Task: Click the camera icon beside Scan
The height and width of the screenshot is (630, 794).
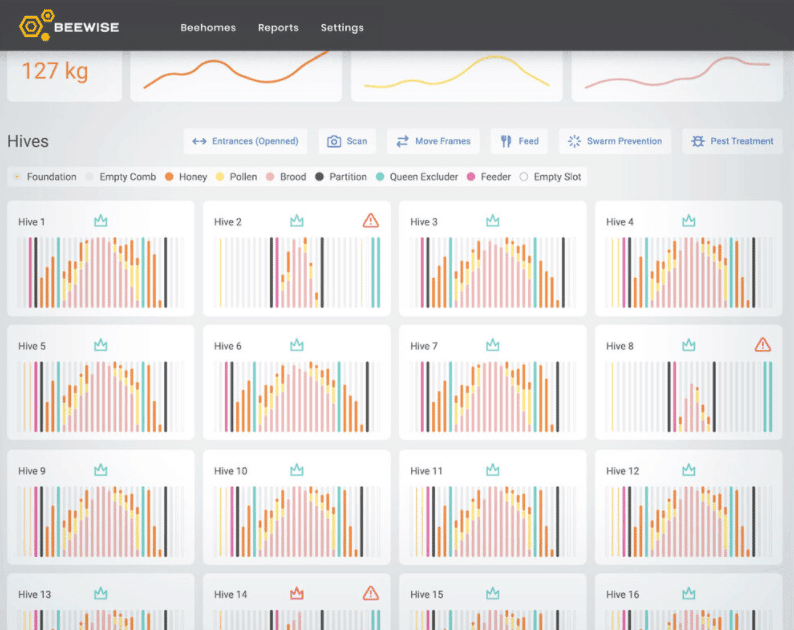Action: pos(334,141)
